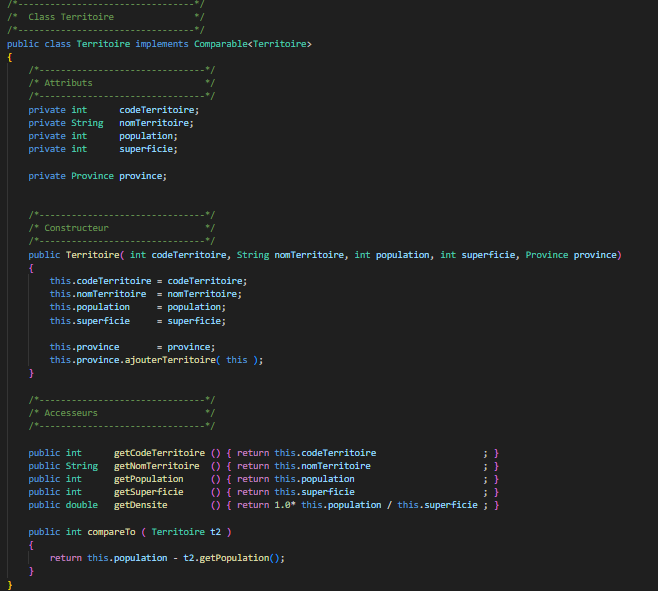Screen dimensions: 658x591
Task: Click the "Province province" constructor parameter
Action: pos(572,255)
